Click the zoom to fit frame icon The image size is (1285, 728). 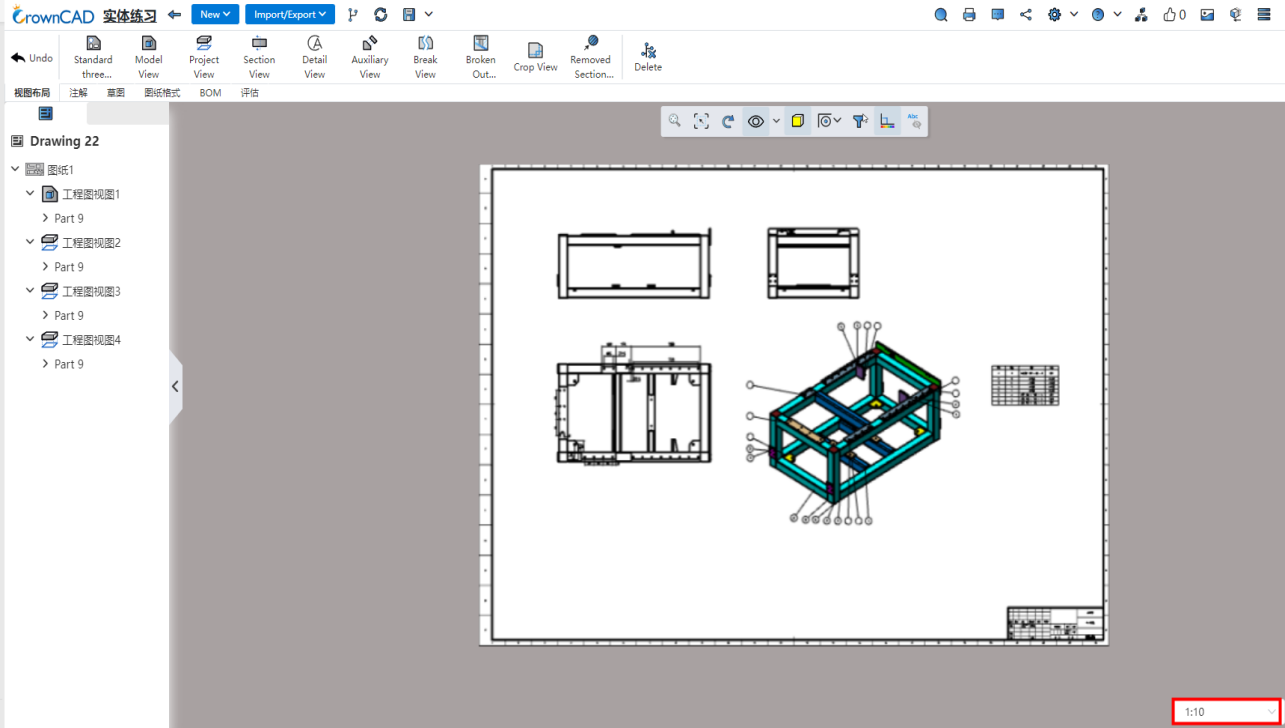(x=701, y=121)
